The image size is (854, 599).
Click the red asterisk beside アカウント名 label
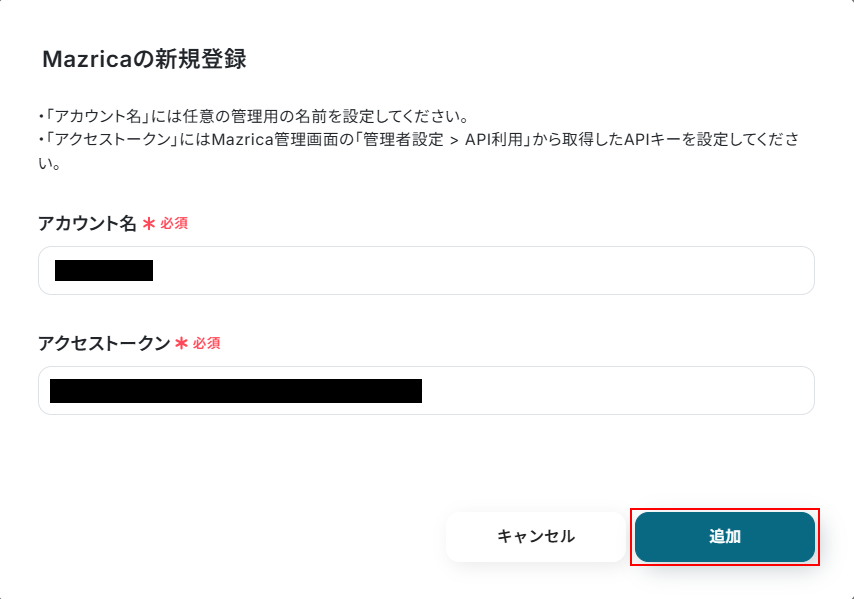(149, 223)
